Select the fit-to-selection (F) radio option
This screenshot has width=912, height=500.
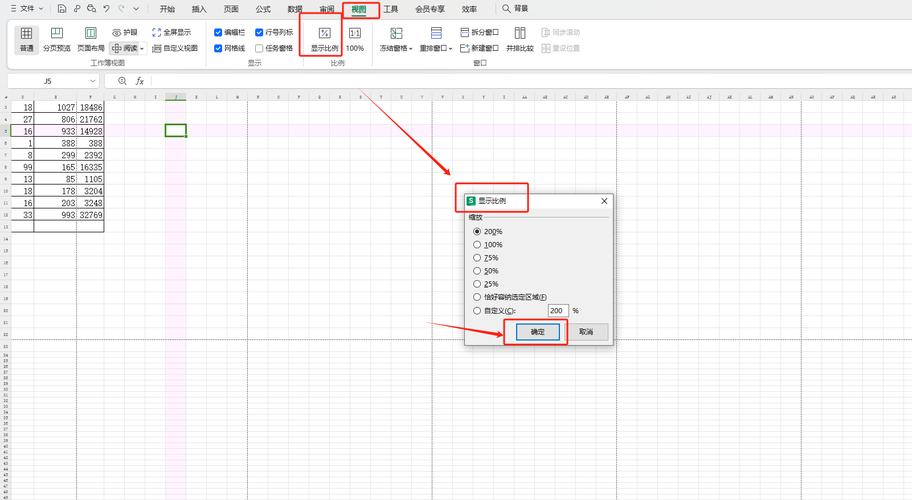pyautogui.click(x=477, y=297)
